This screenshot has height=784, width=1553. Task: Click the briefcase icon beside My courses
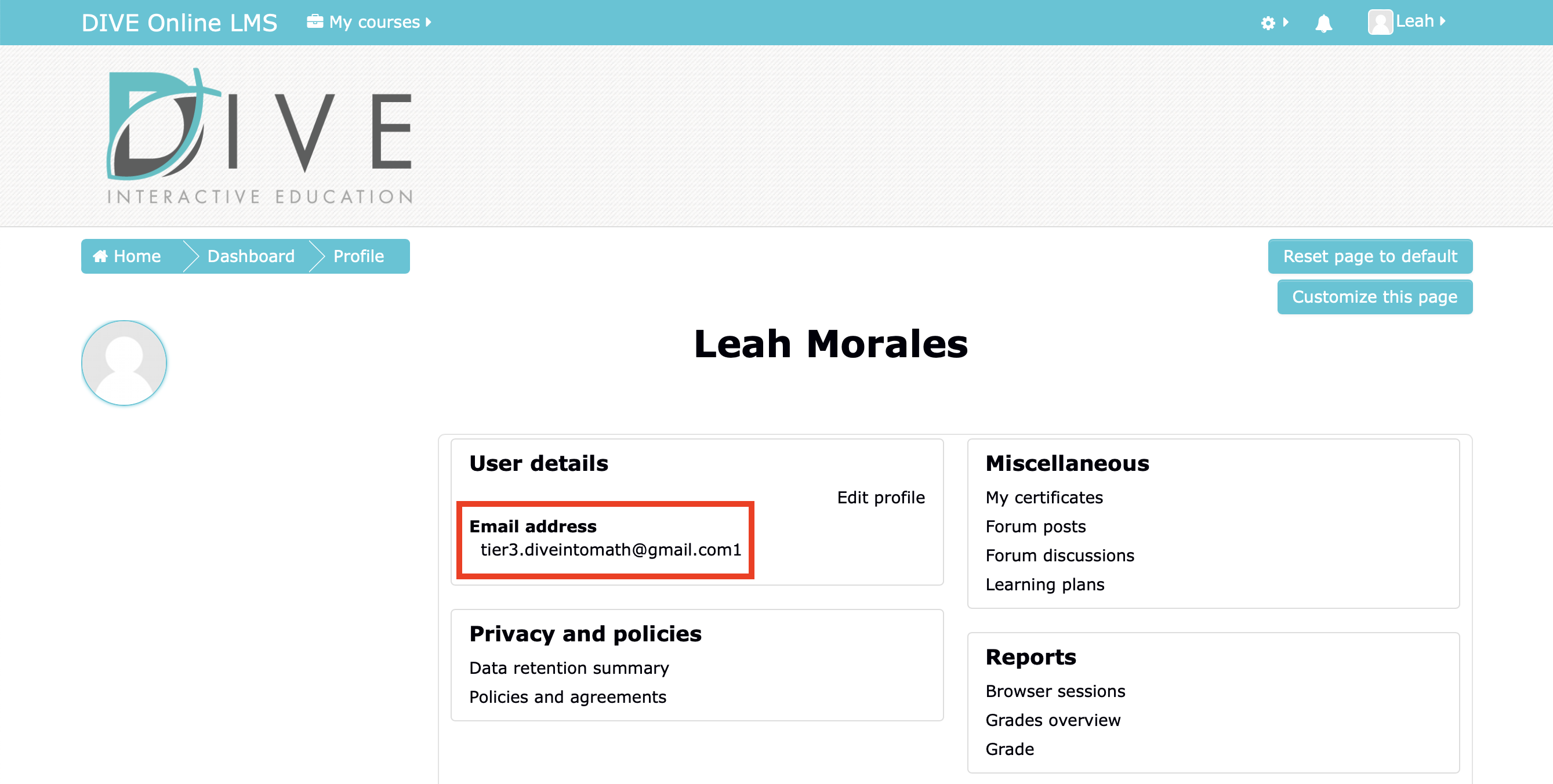315,21
